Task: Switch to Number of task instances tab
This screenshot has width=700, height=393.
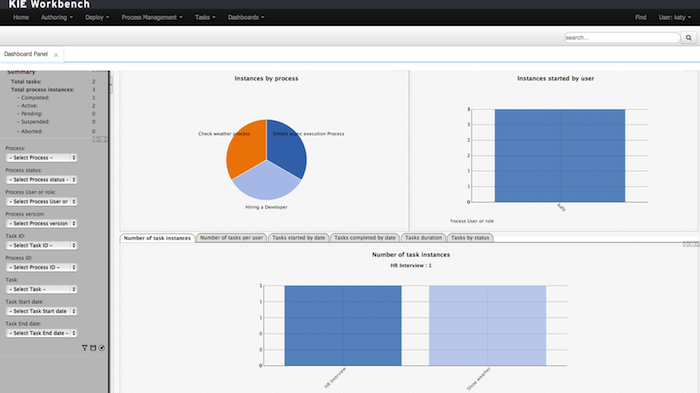Action: tap(157, 238)
